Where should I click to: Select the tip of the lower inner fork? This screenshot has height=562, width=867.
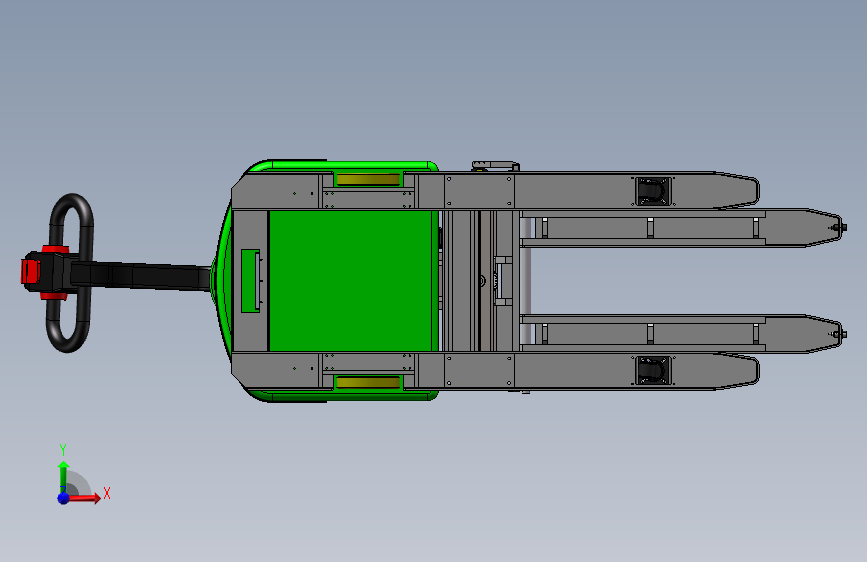pos(824,334)
